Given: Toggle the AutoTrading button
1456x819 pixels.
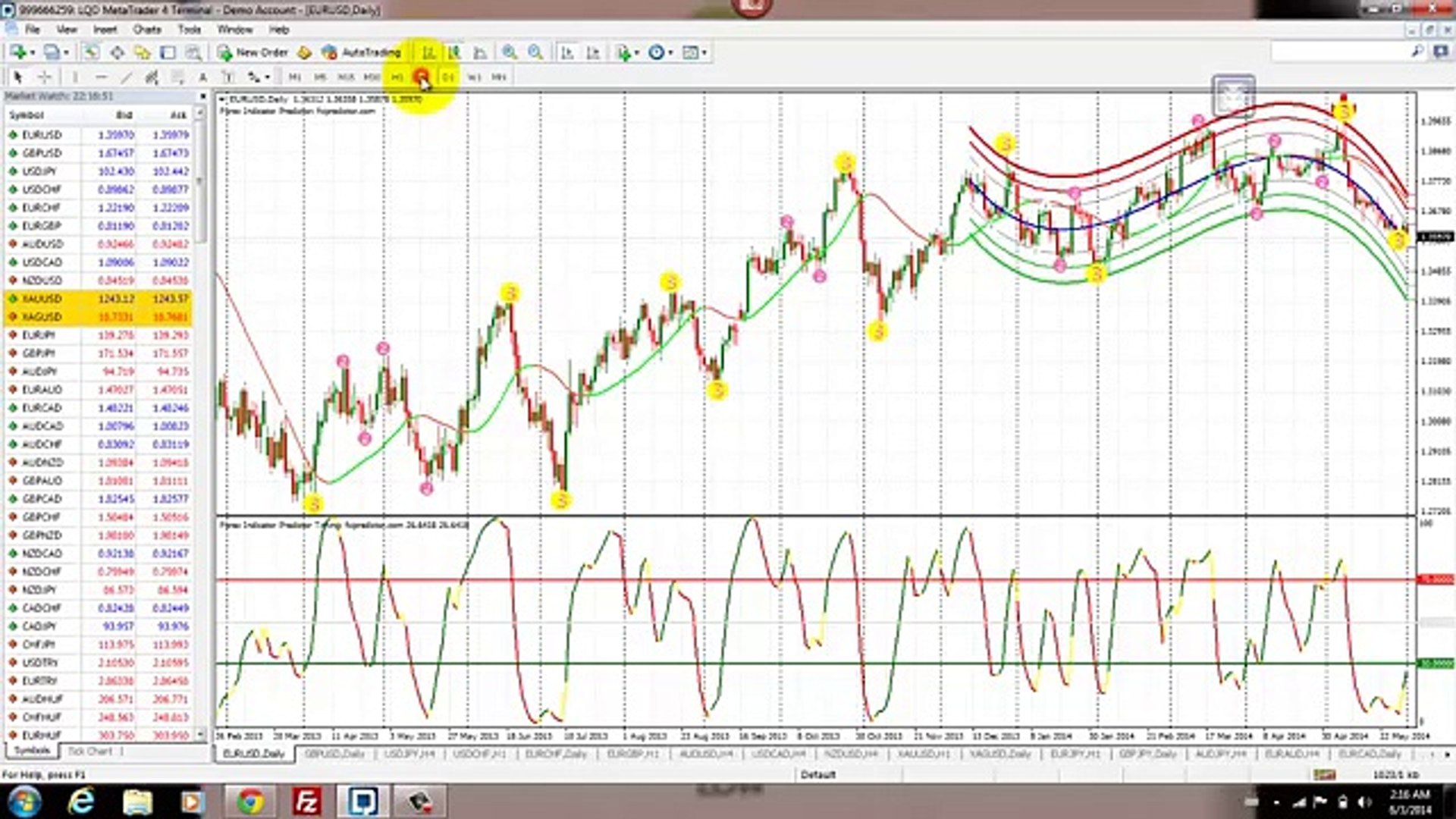Looking at the screenshot, I should point(362,52).
